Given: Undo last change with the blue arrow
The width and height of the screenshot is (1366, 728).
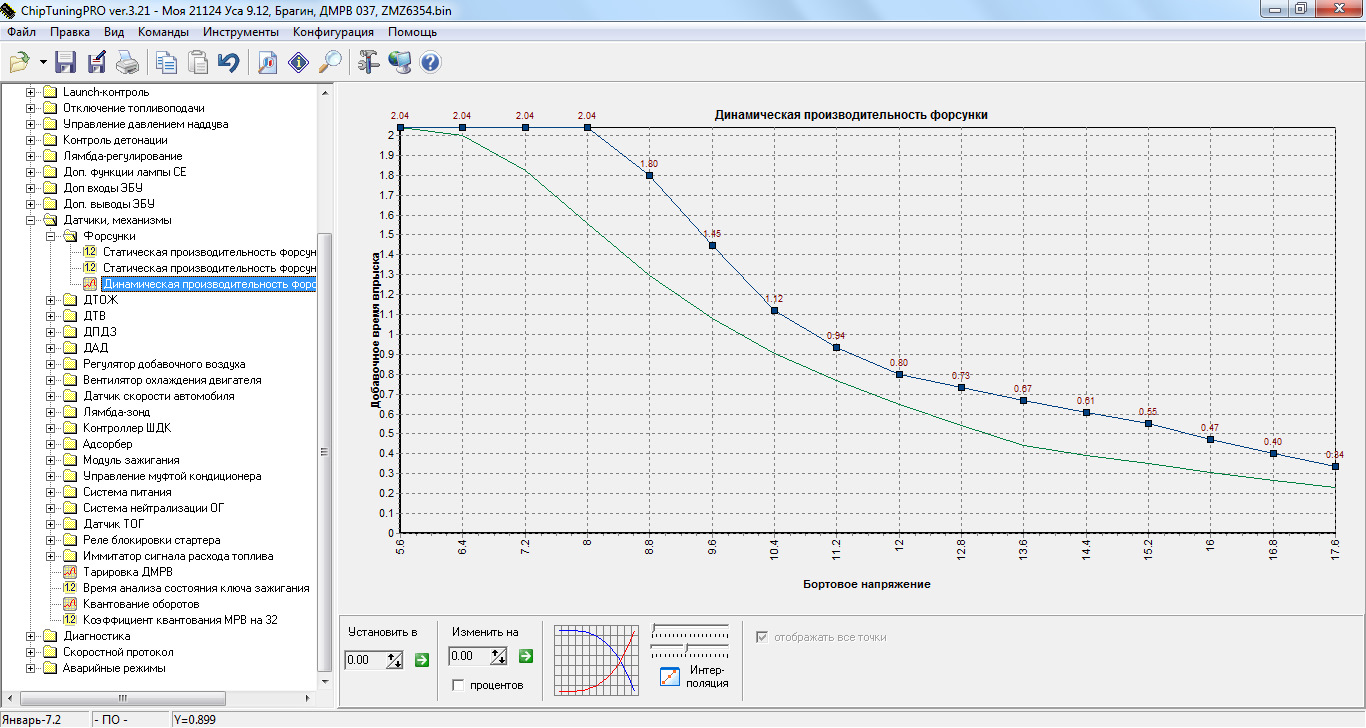Looking at the screenshot, I should point(229,63).
